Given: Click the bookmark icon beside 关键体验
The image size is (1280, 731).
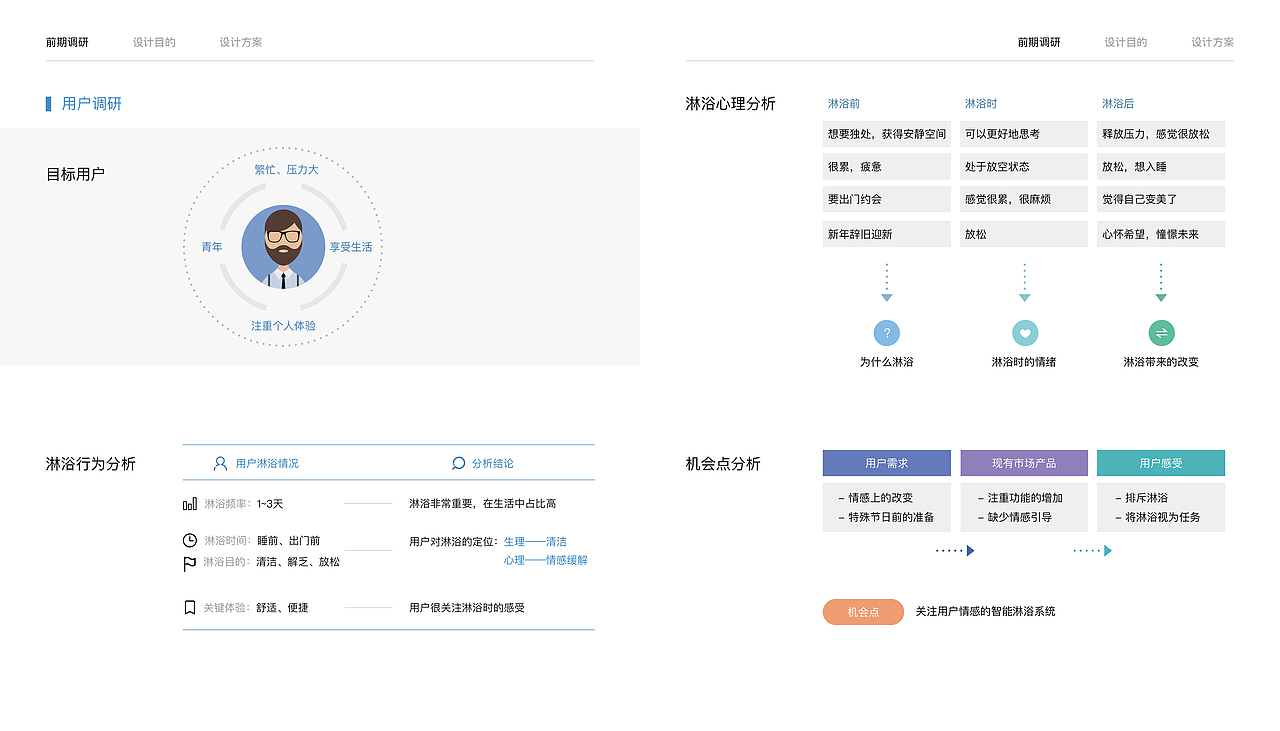Looking at the screenshot, I should [188, 606].
